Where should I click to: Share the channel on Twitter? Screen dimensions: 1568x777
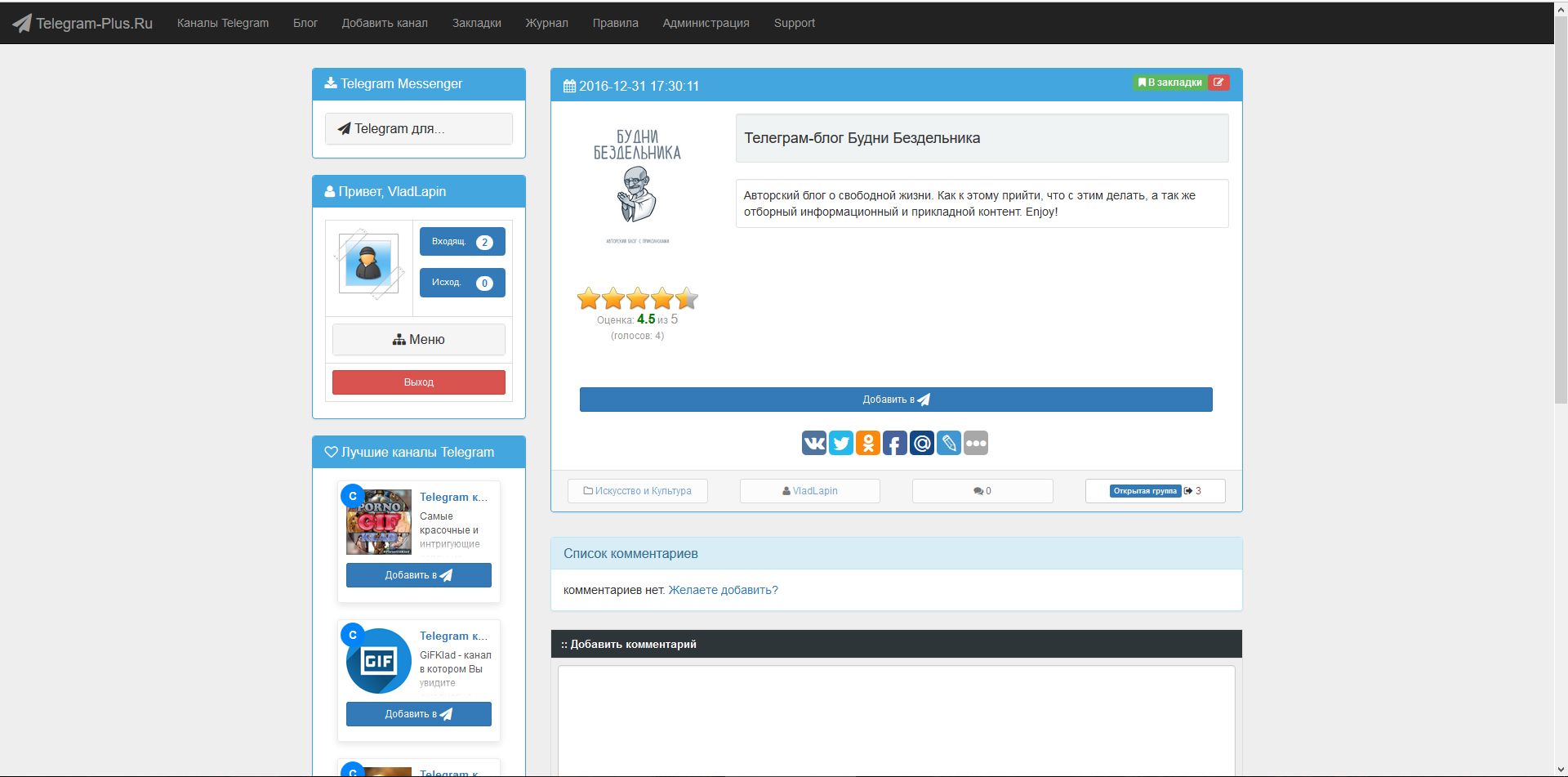pyautogui.click(x=841, y=443)
